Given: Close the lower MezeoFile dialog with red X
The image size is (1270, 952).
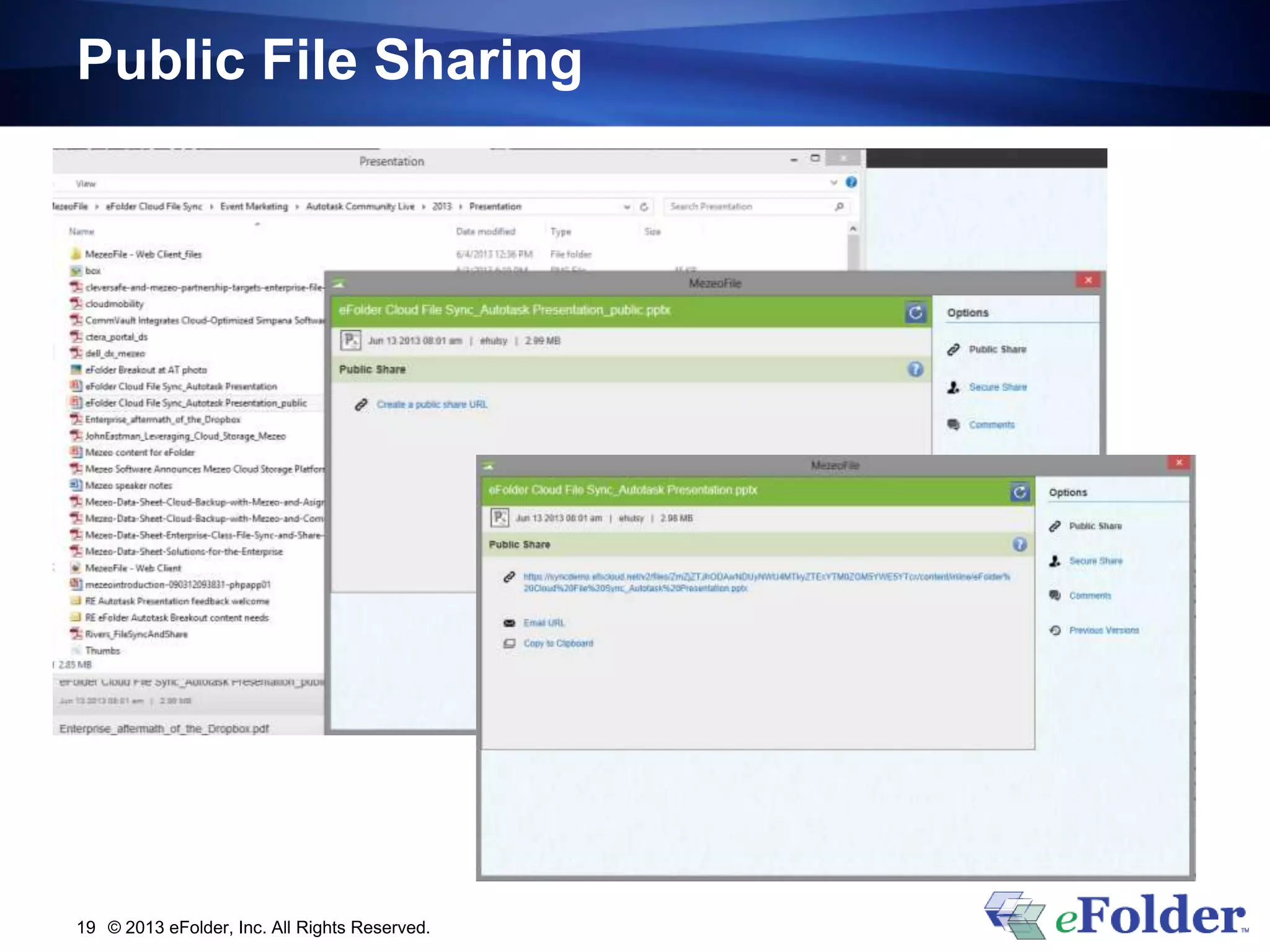Looking at the screenshot, I should click(1179, 462).
